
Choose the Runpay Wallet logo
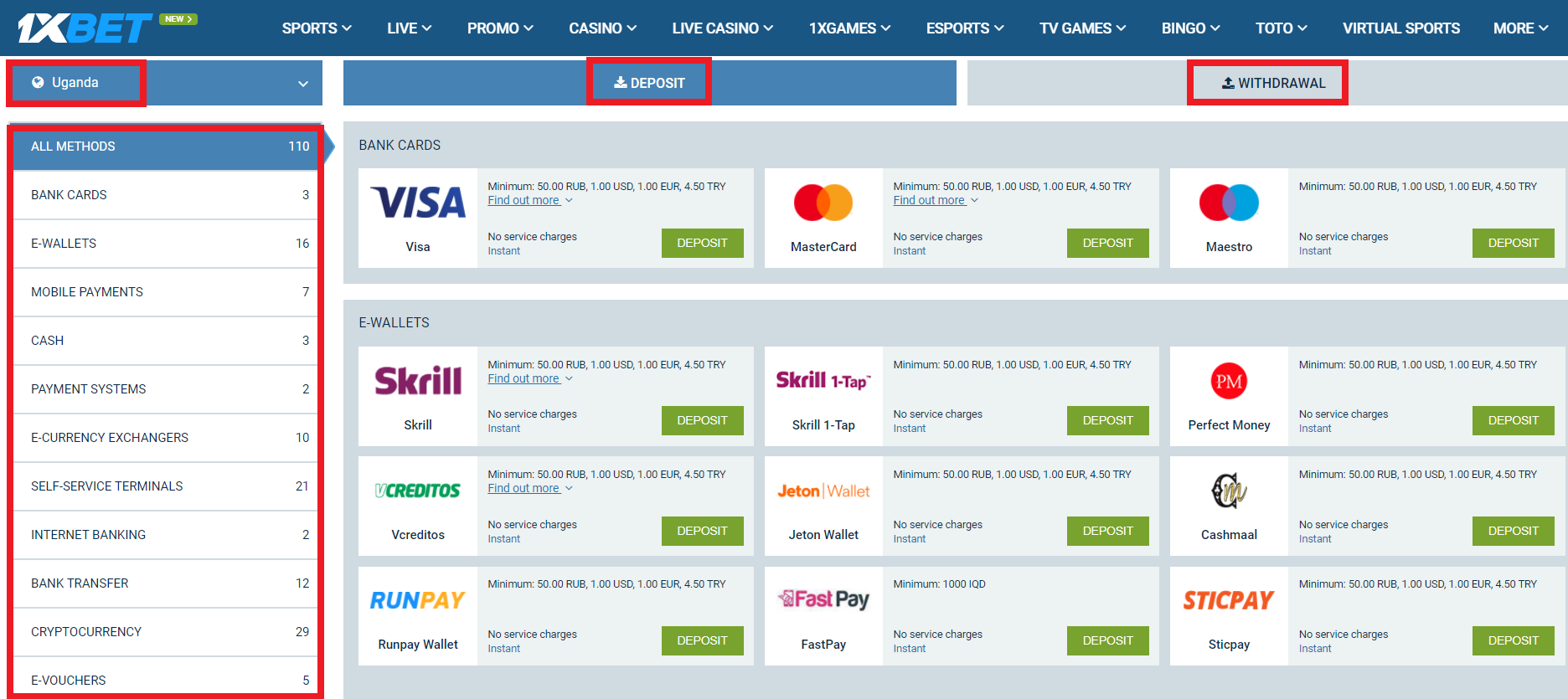pyautogui.click(x=418, y=600)
